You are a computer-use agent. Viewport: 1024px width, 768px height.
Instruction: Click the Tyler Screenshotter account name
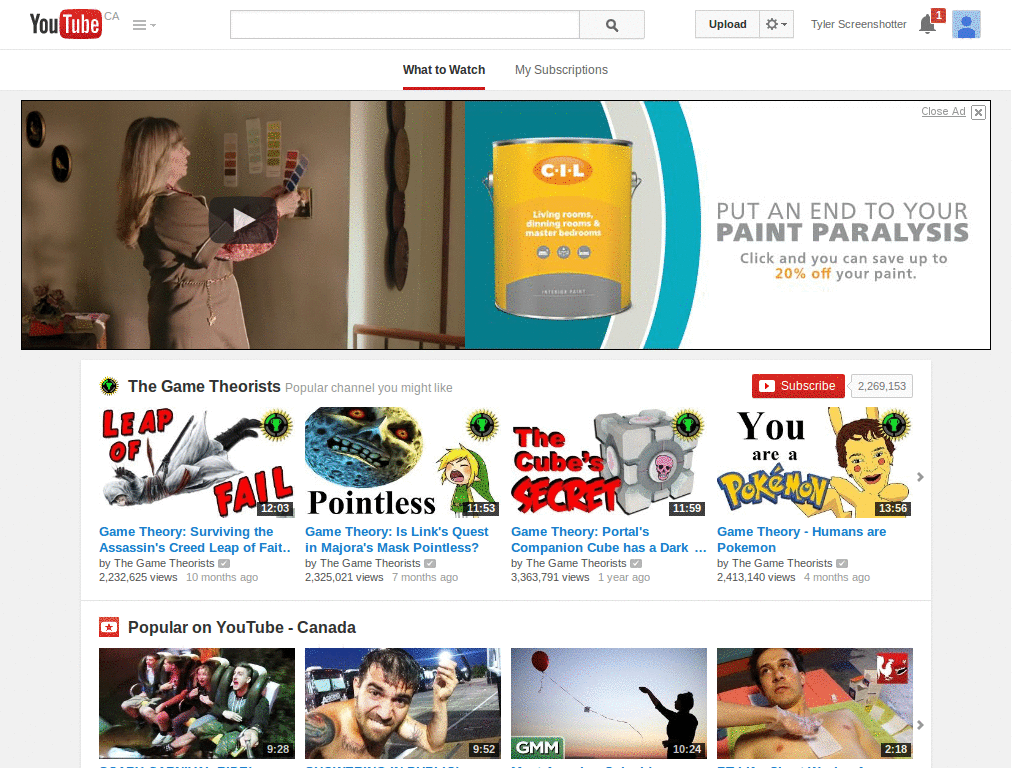coord(858,24)
